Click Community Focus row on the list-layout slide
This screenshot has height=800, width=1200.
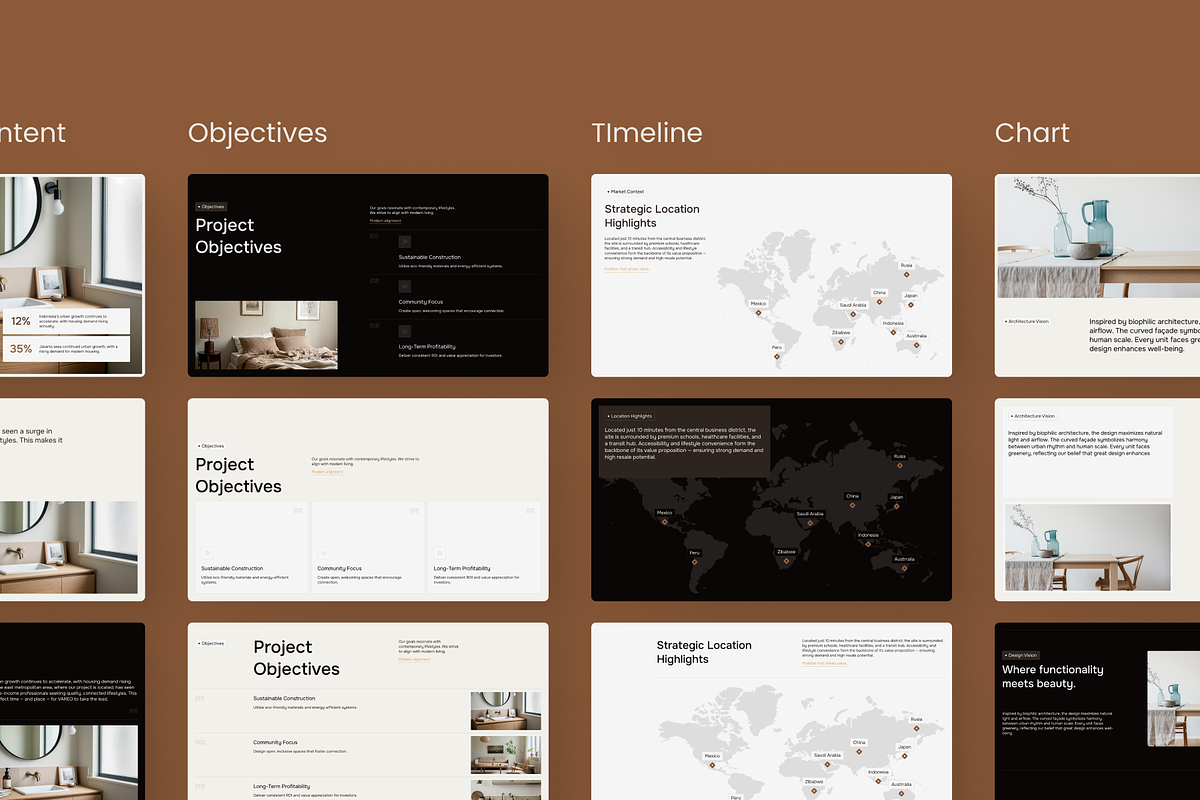pos(368,755)
